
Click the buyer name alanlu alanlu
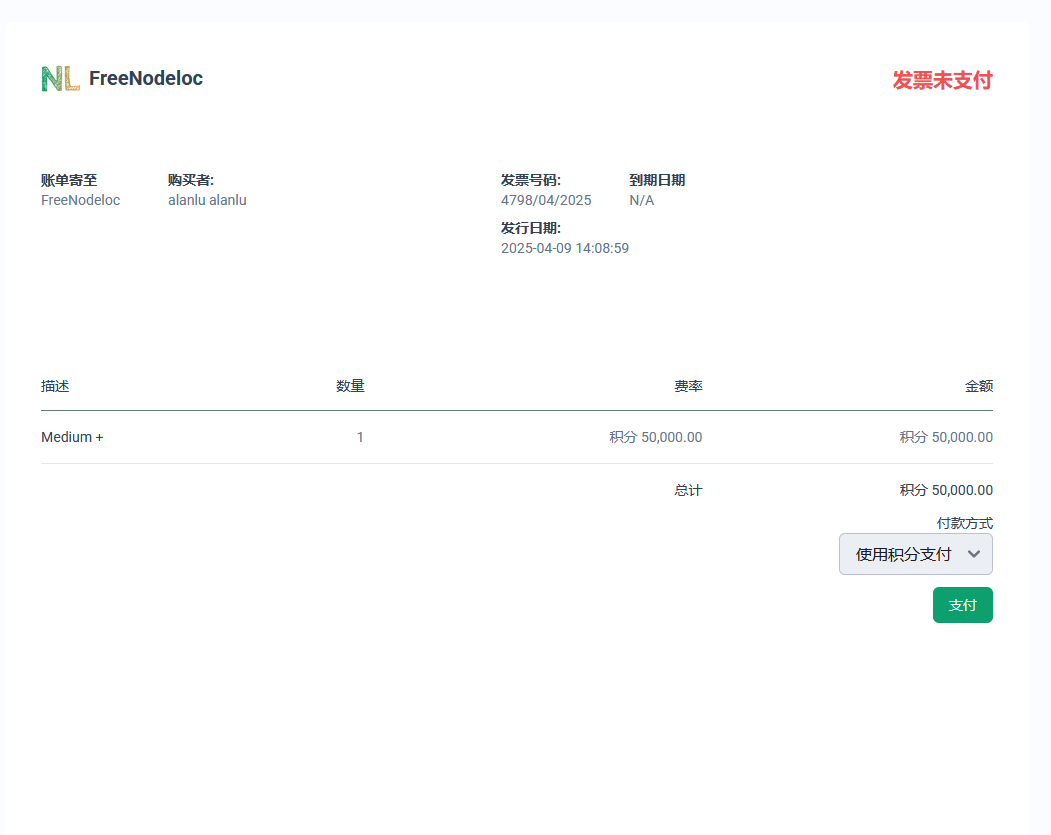tap(207, 200)
